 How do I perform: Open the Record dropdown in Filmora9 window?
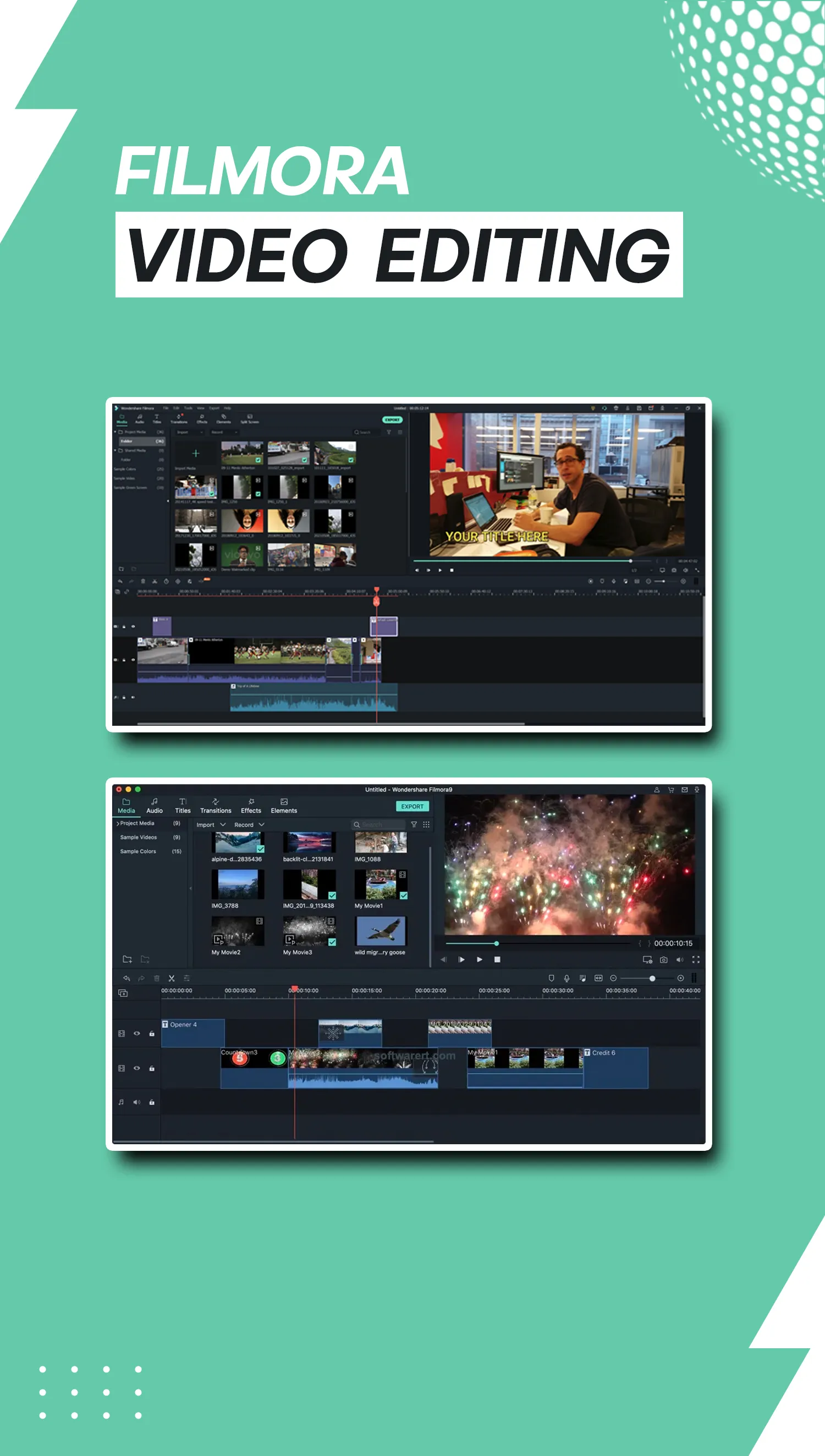pos(249,825)
